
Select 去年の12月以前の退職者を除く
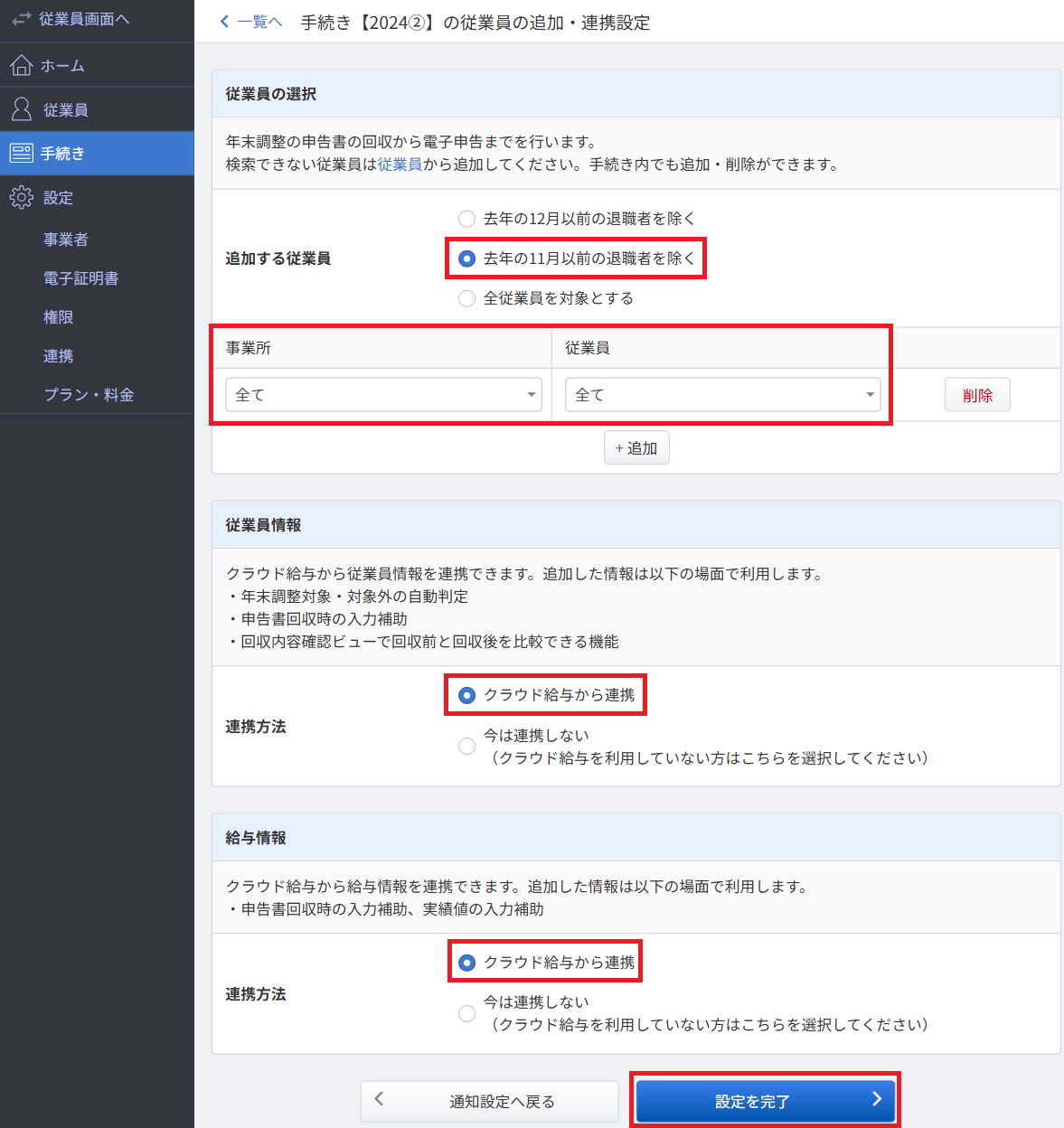466,218
